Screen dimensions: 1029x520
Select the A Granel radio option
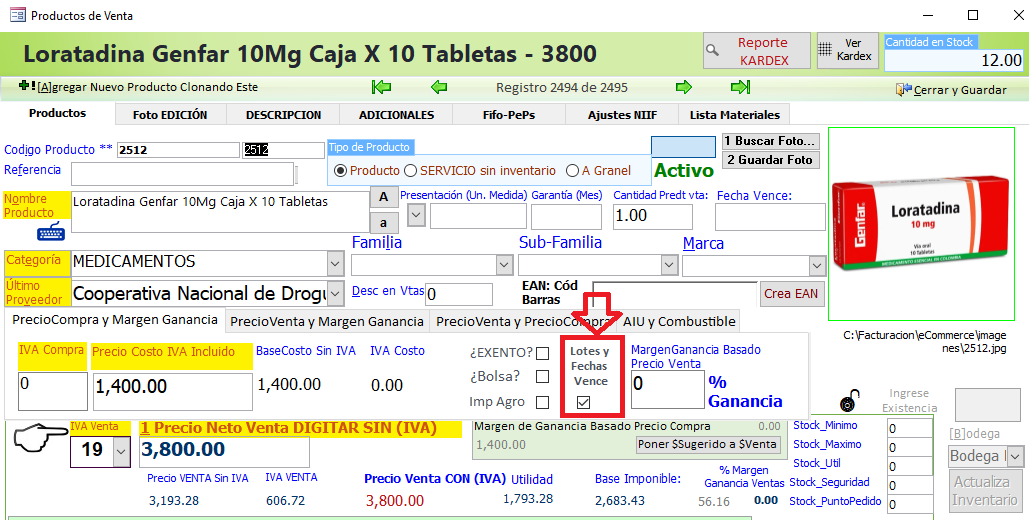[x=572, y=171]
